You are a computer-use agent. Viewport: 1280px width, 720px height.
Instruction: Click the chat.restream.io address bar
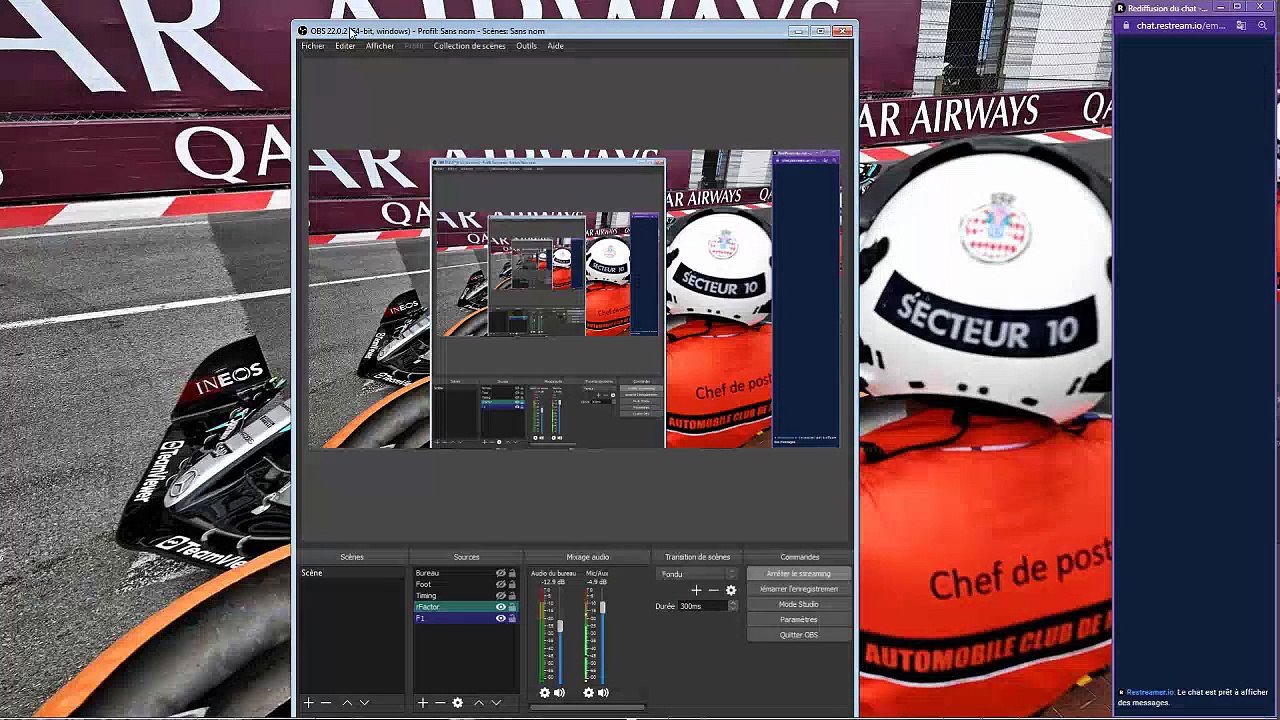point(1180,25)
